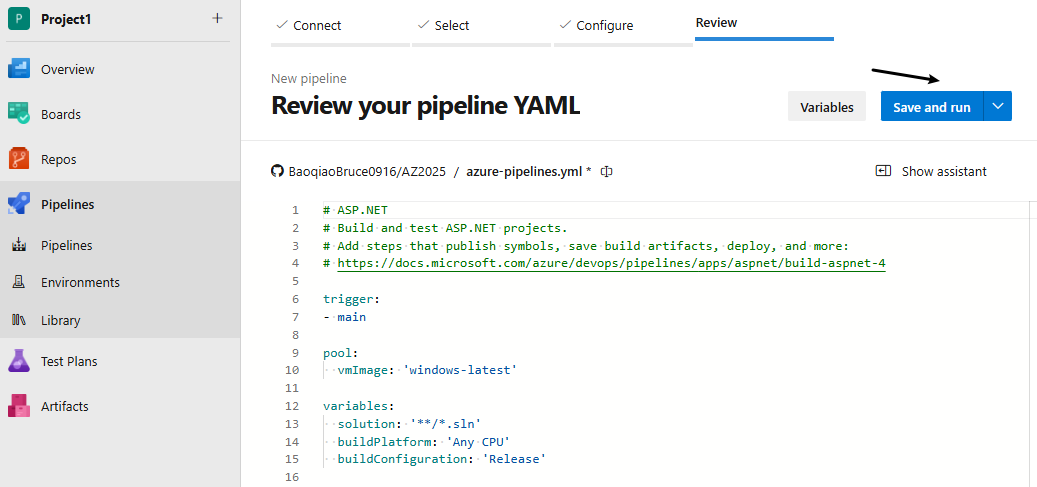
Task: Open the Environments sub-item icon
Action: (x=19, y=283)
